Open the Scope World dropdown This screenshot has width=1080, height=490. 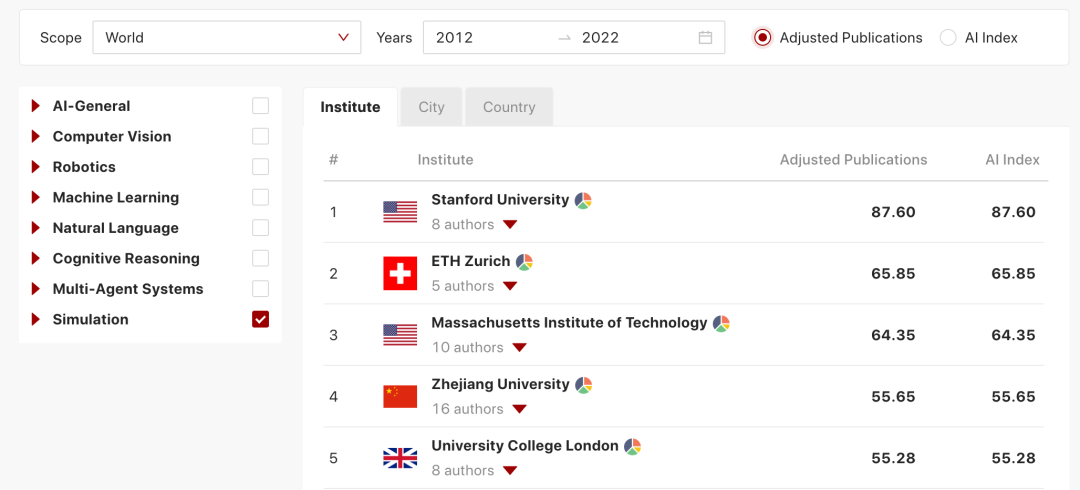(x=226, y=38)
